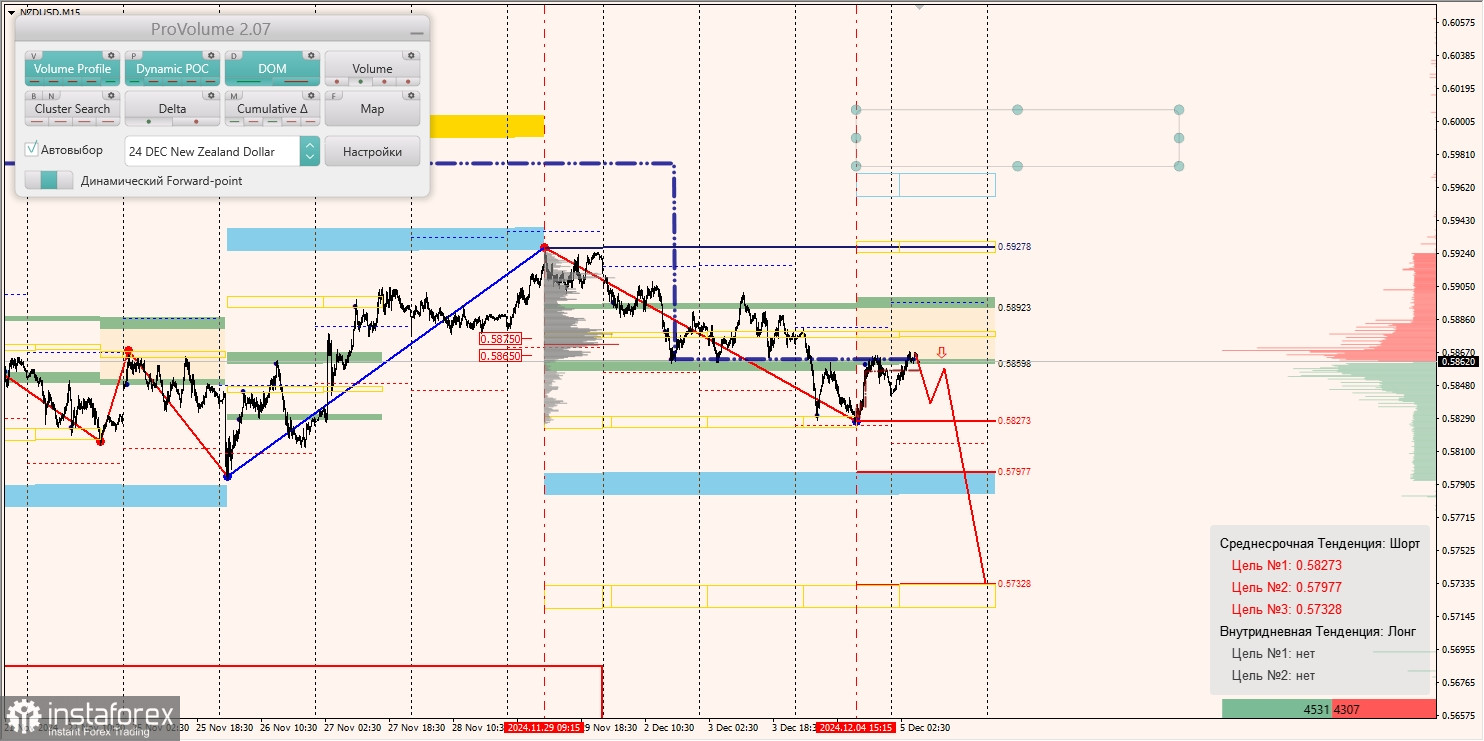Screen dimensions: 1484x741
Task: Click the 5 Dec 02:30 time axis label
Action: pos(925,728)
